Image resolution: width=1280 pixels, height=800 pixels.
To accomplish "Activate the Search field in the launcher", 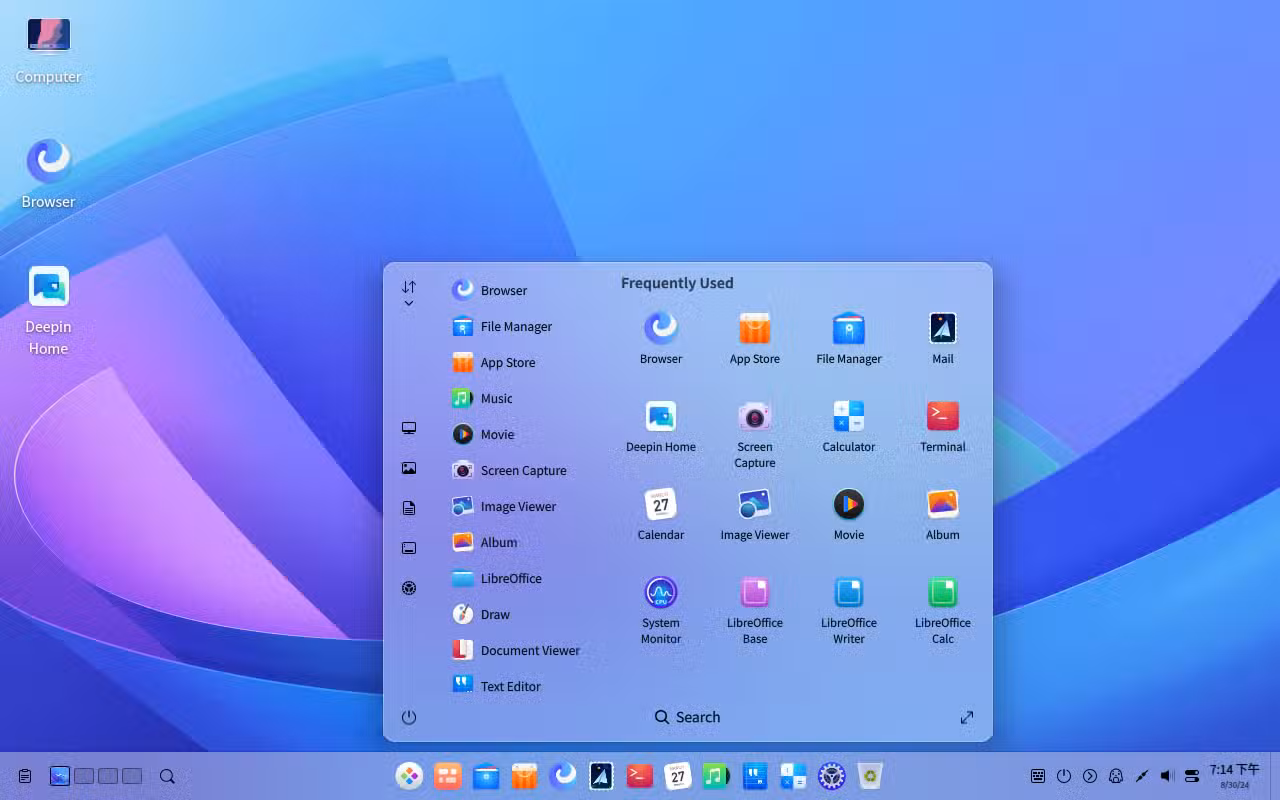I will pos(687,717).
